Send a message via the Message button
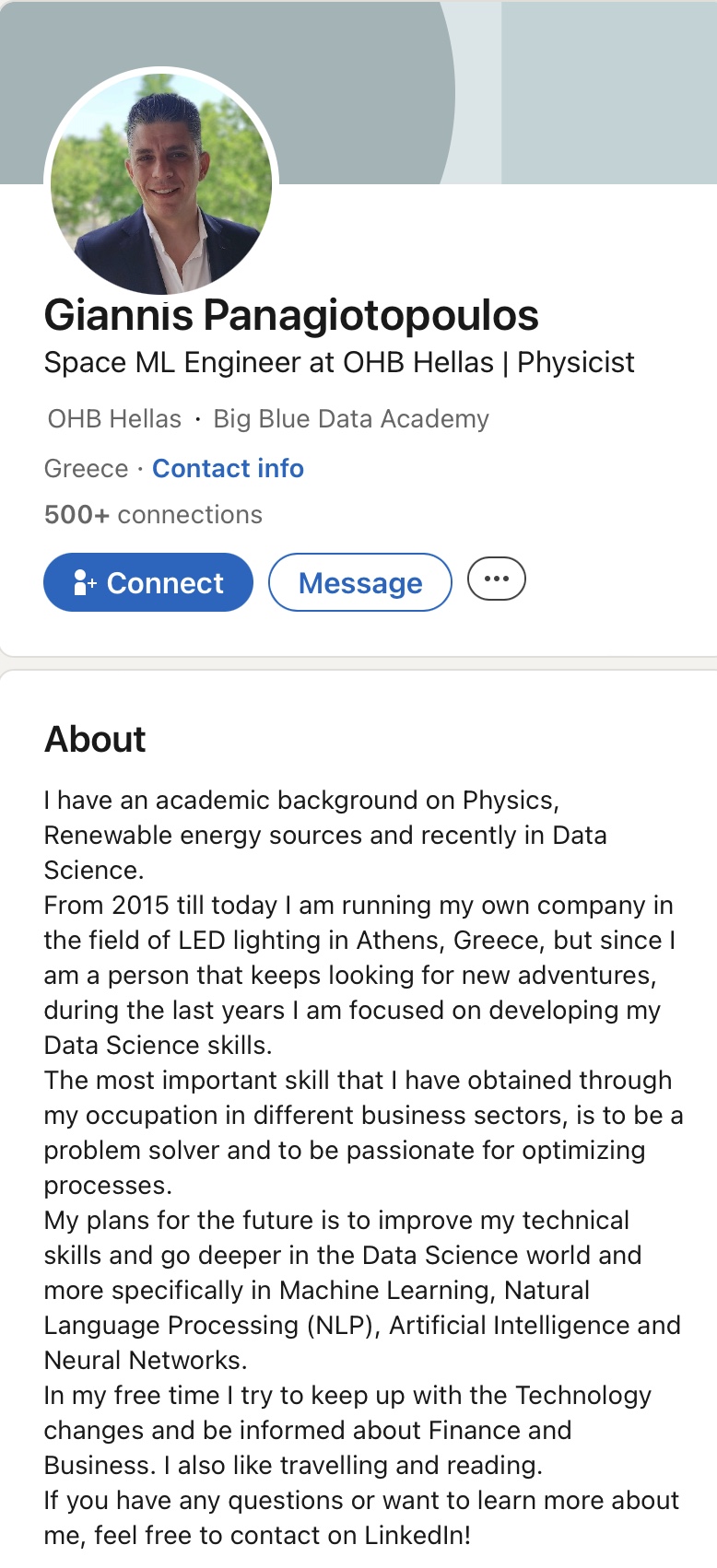Viewport: 717px width, 1568px height. [360, 582]
